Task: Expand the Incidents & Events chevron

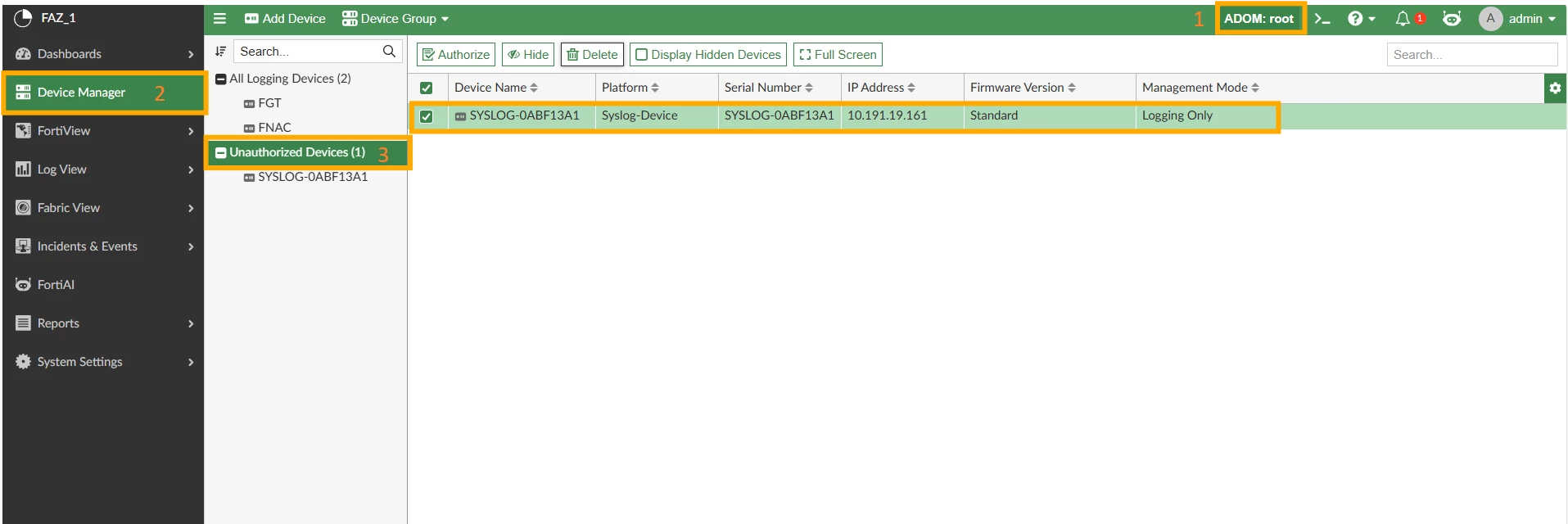Action: (x=191, y=246)
